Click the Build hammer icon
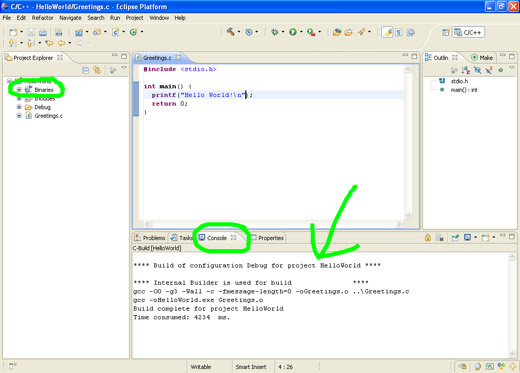520x373 pixels. [231, 32]
